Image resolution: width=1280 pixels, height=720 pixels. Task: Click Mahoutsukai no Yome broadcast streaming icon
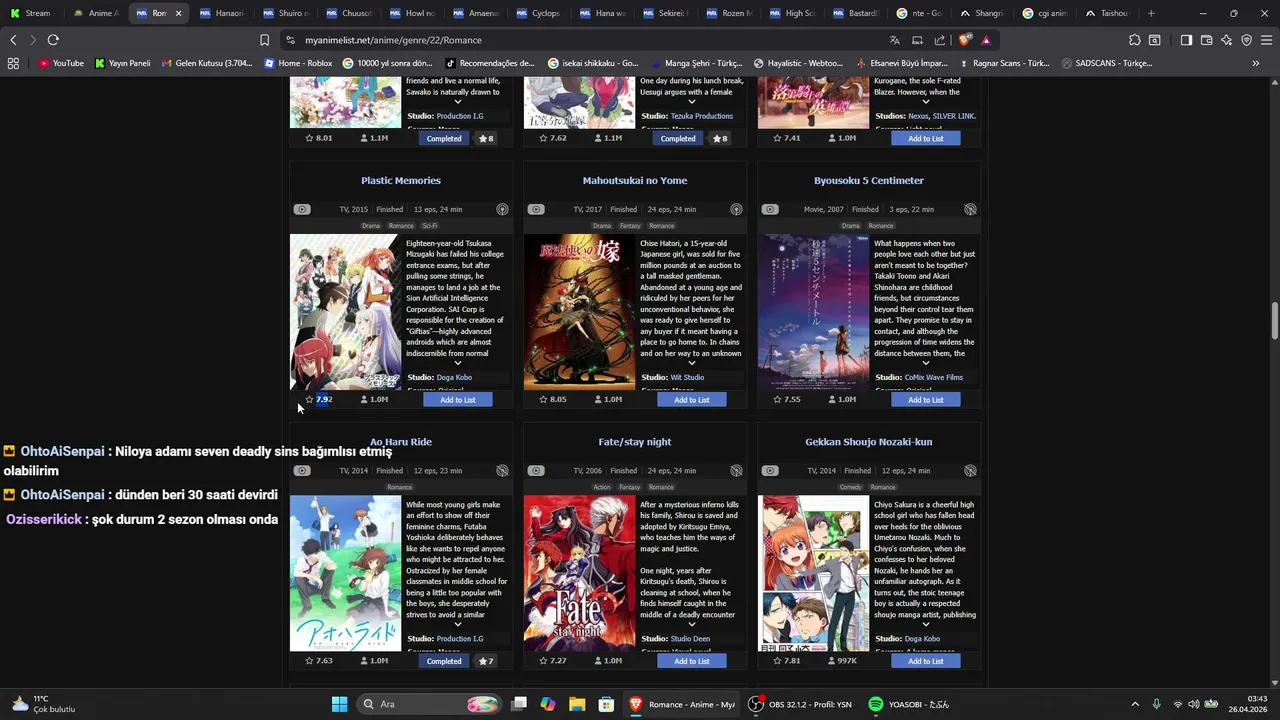click(736, 209)
